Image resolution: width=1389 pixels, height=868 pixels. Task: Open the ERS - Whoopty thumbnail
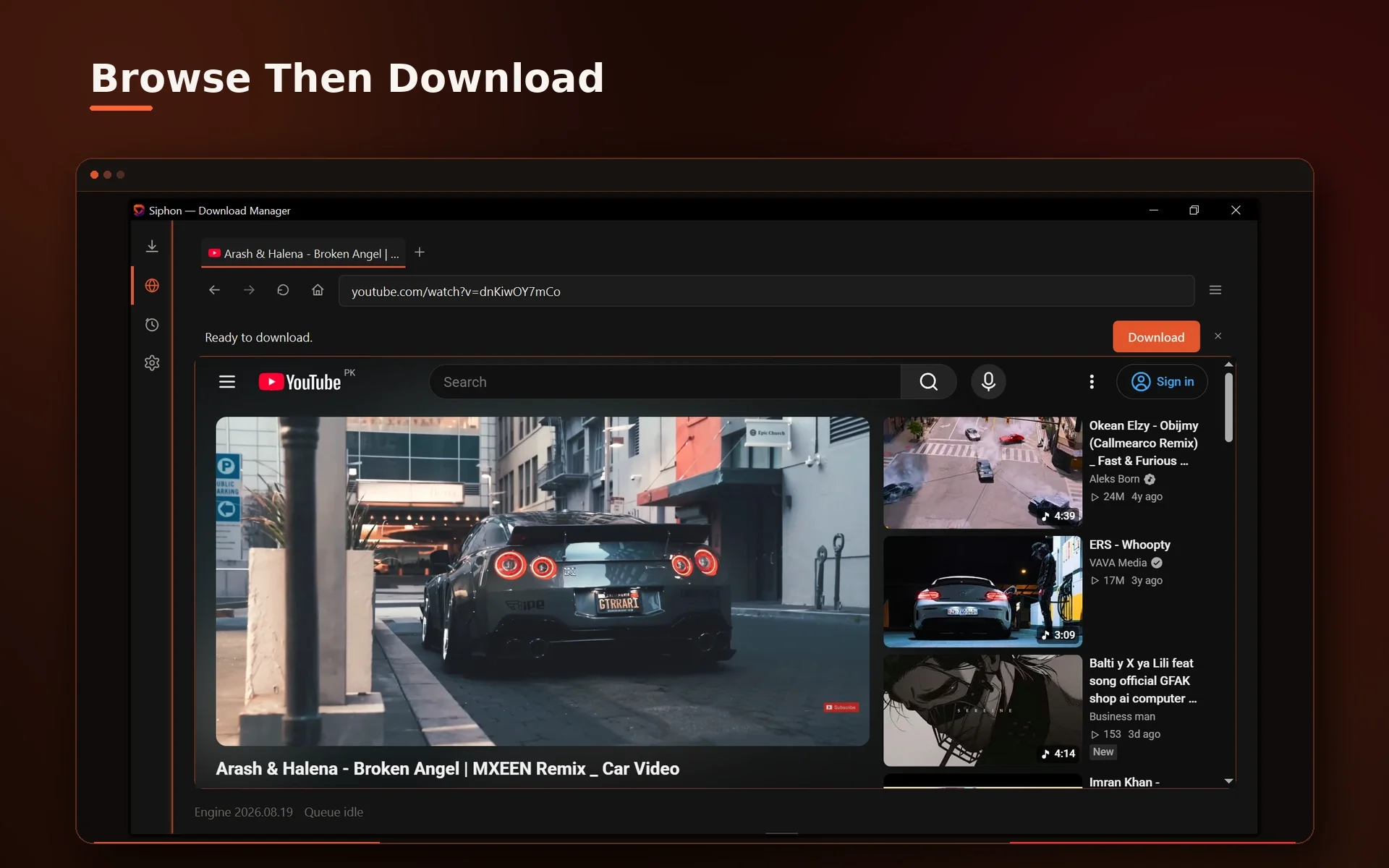[x=982, y=592]
